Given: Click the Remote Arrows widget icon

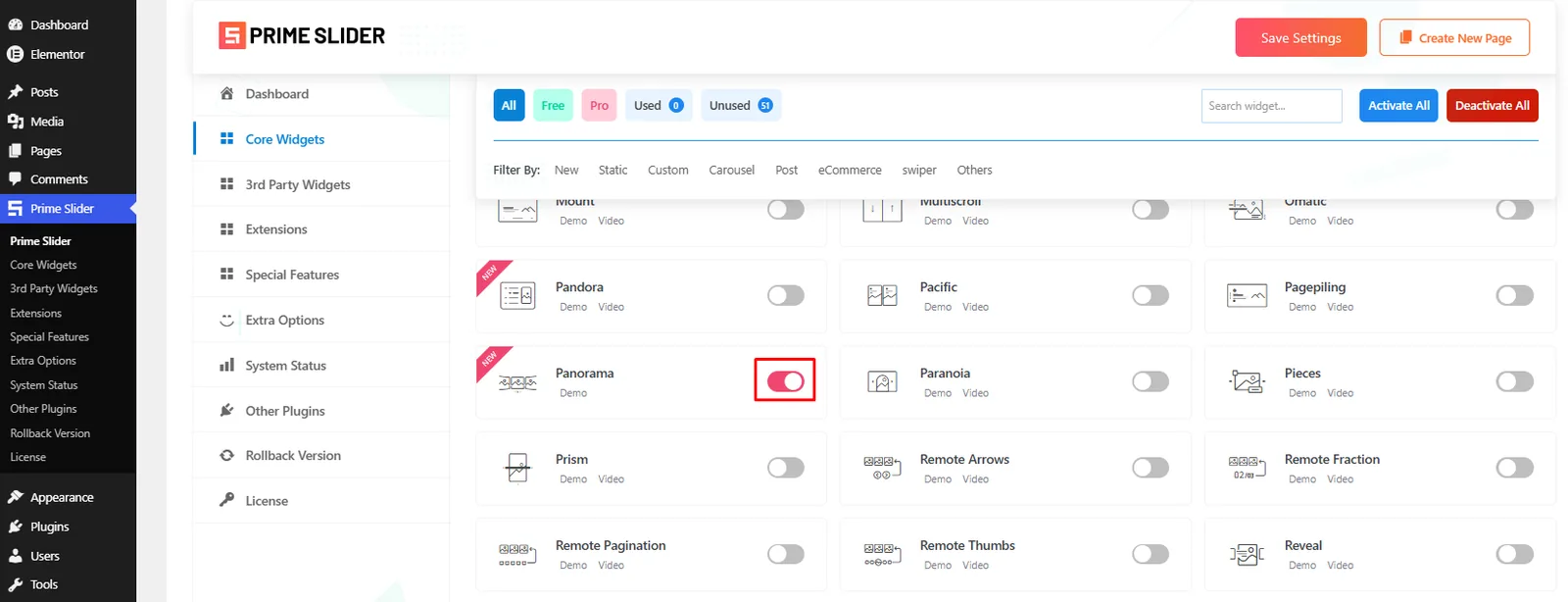Looking at the screenshot, I should 882,468.
